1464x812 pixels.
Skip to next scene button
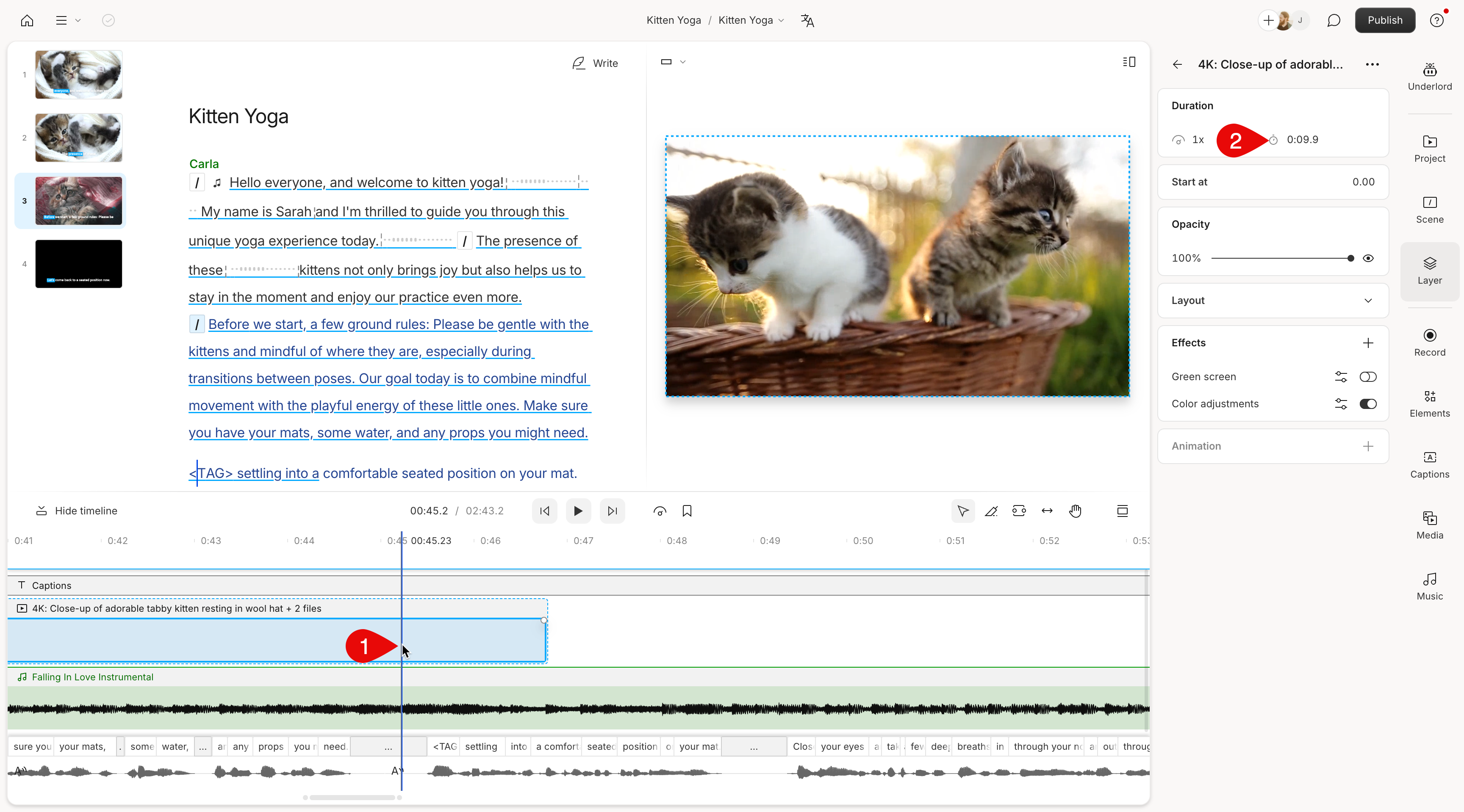tap(612, 511)
